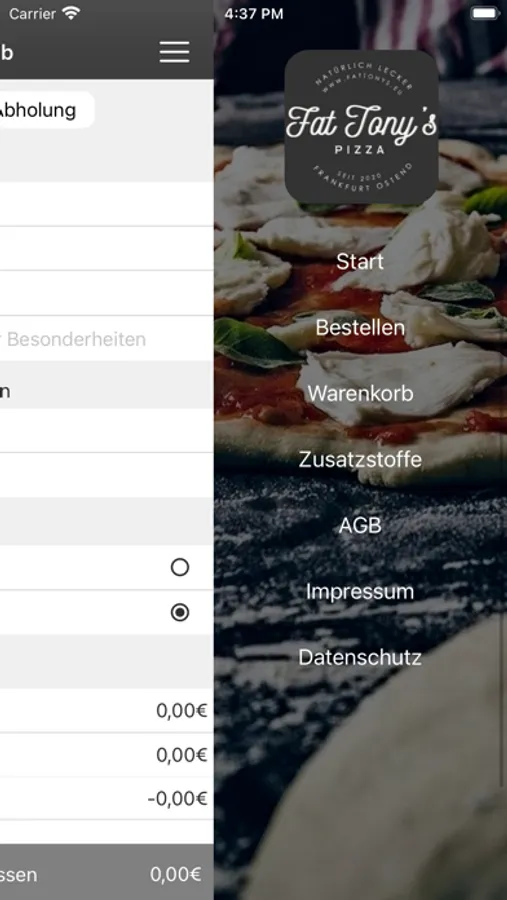
Task: Tap the Carrier label in the status bar
Action: [32, 14]
